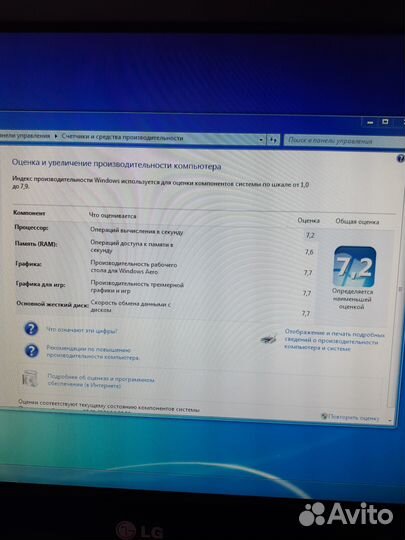This screenshot has width=405, height=540.
Task: Minimize the control panel window
Action: [369, 122]
